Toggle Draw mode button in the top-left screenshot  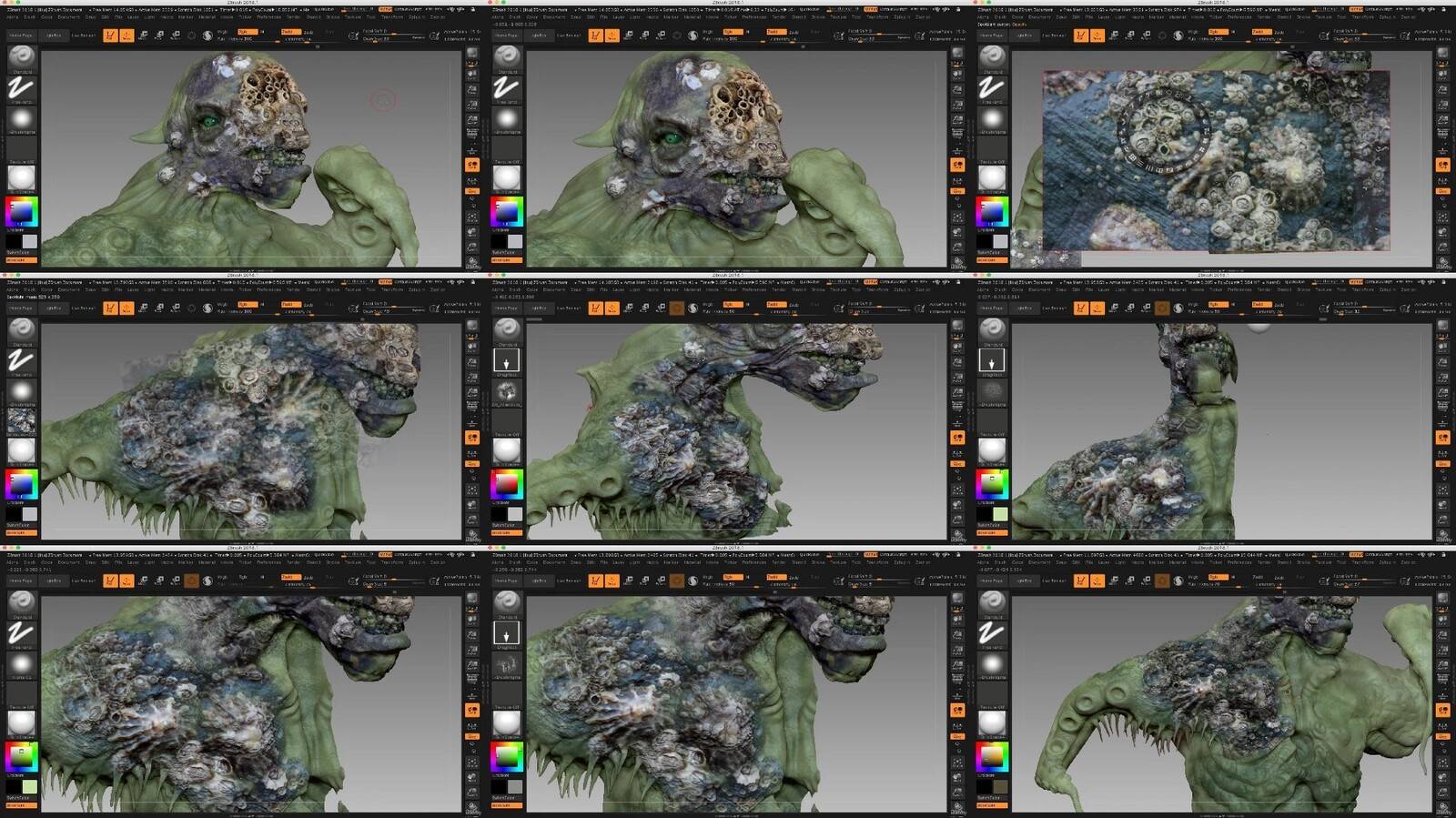(126, 35)
